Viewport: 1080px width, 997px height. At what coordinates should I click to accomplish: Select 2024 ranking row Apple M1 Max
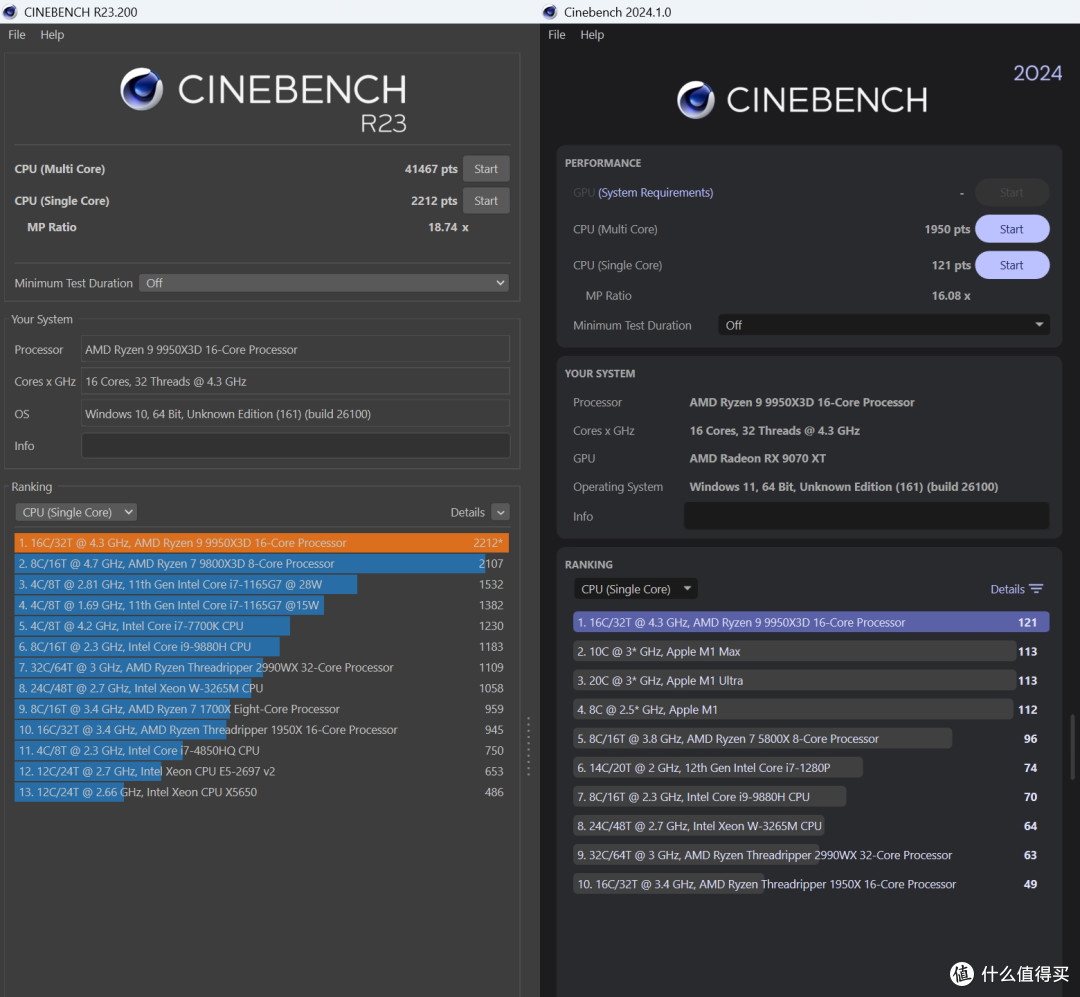(811, 651)
